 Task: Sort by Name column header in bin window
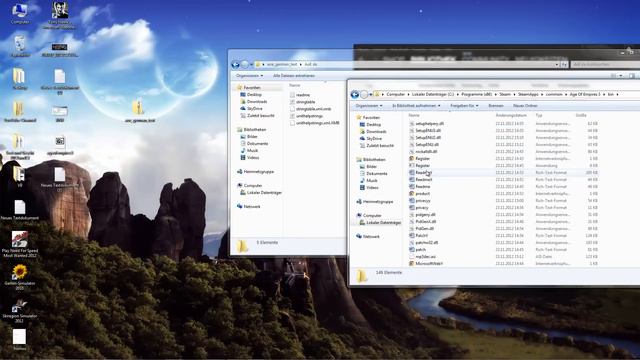point(414,116)
